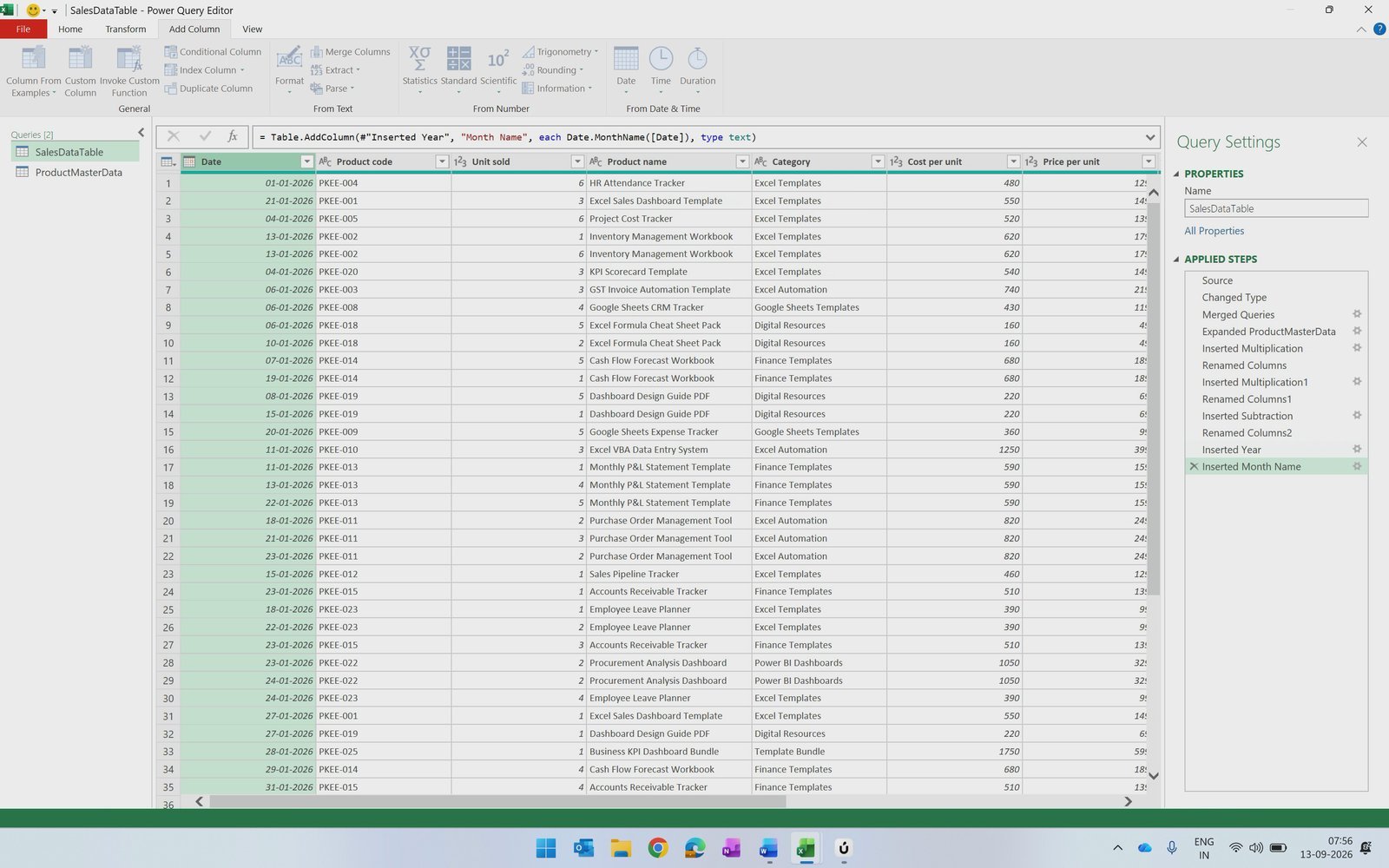The height and width of the screenshot is (868, 1389).
Task: Open Unit sold filter dropdown
Action: pyautogui.click(x=577, y=161)
